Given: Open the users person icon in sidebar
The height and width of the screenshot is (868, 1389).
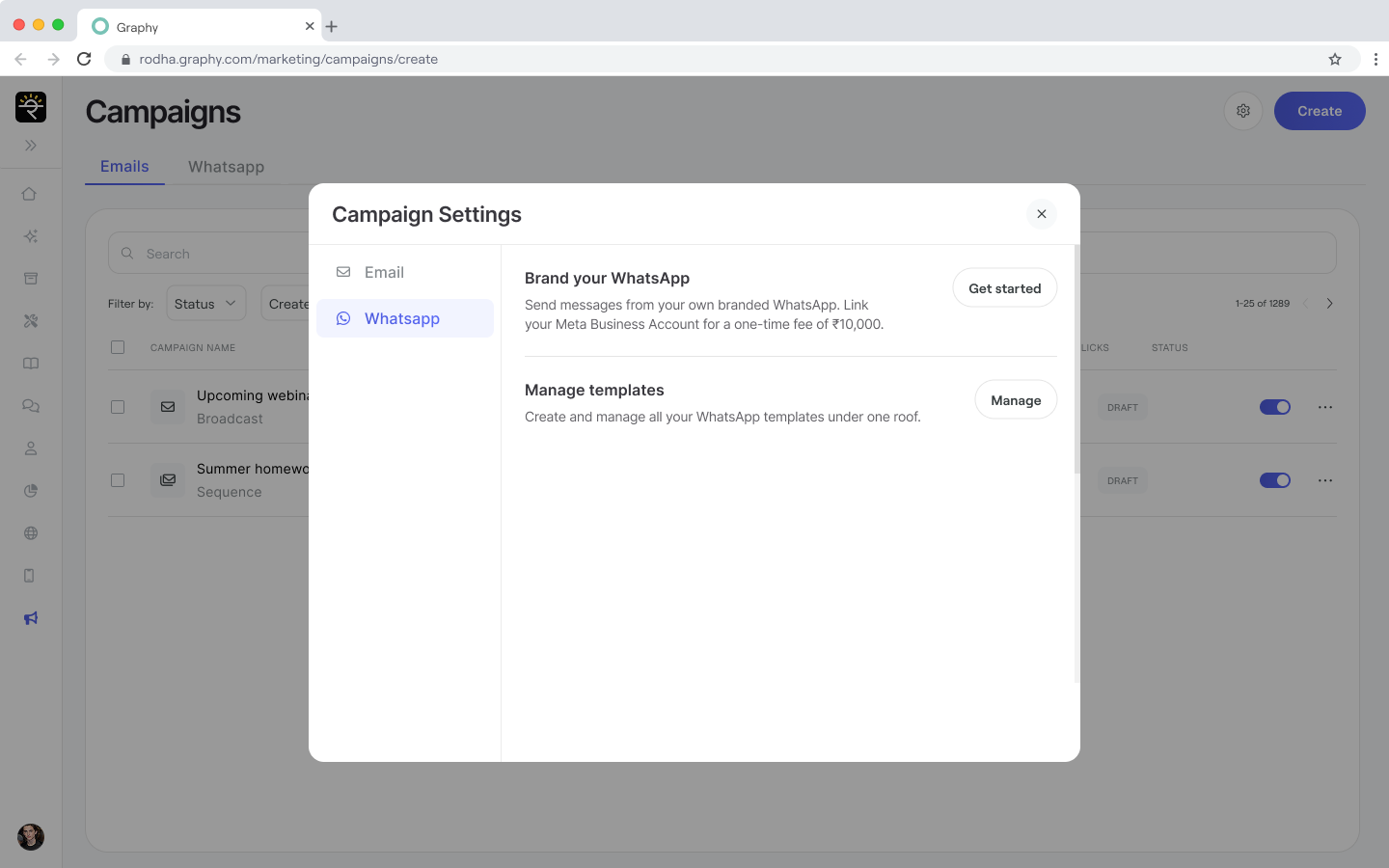Looking at the screenshot, I should click(31, 448).
